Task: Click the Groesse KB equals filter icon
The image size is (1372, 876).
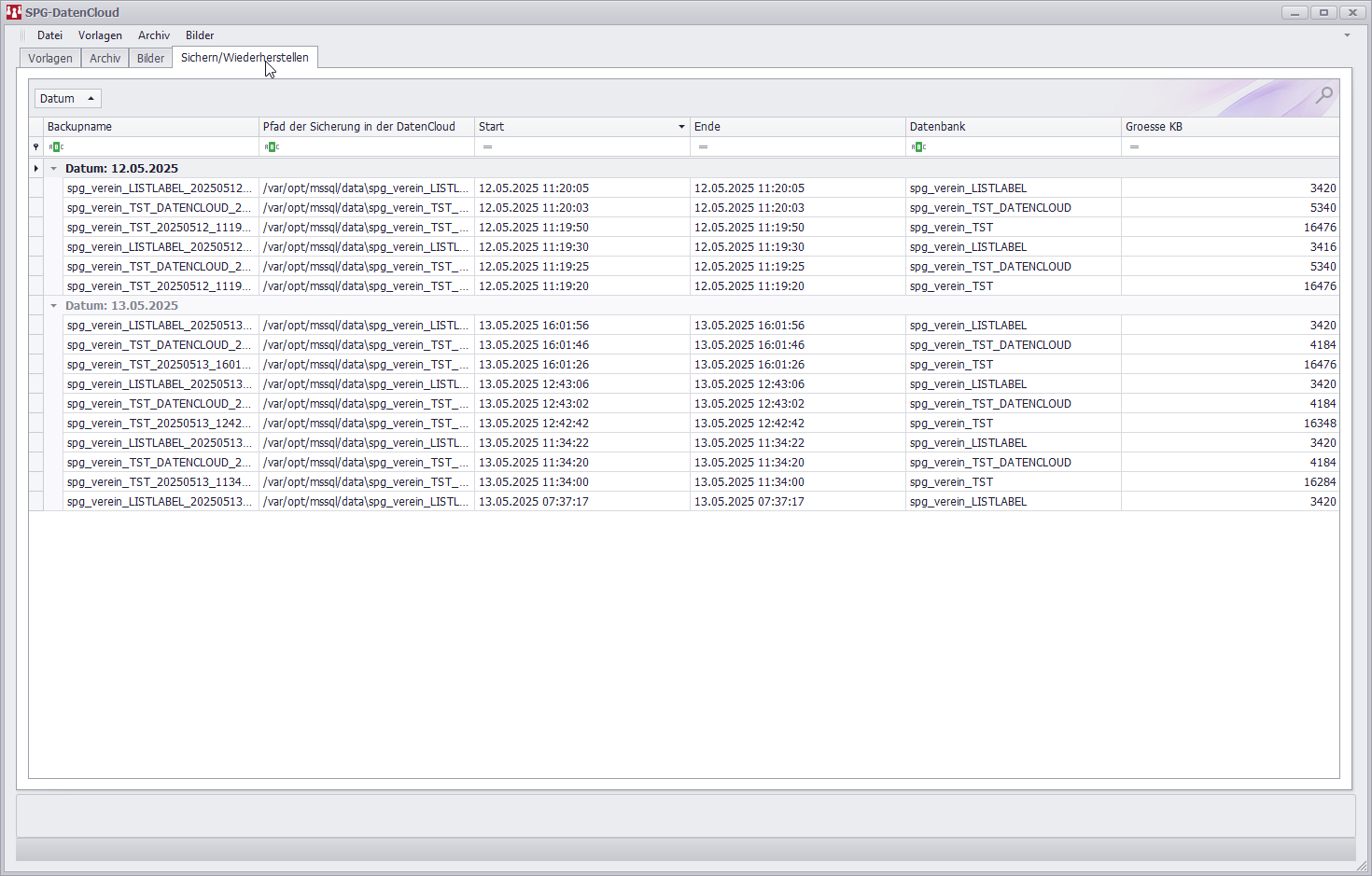Action: [x=1134, y=147]
